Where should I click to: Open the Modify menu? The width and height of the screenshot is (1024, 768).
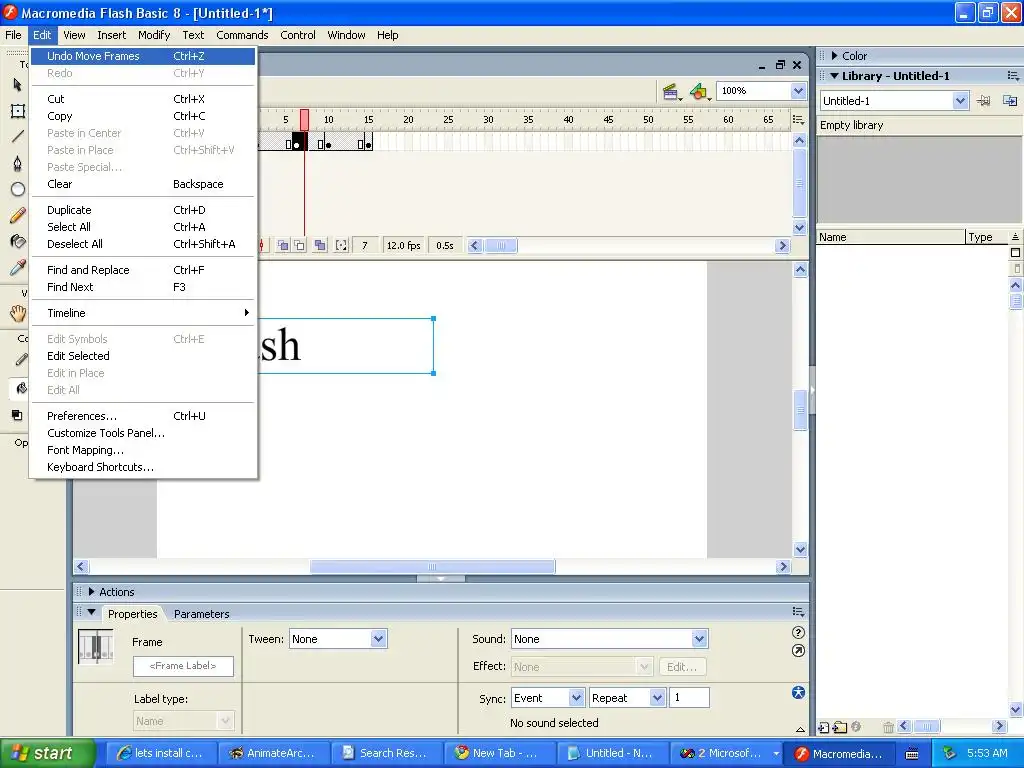pos(154,35)
